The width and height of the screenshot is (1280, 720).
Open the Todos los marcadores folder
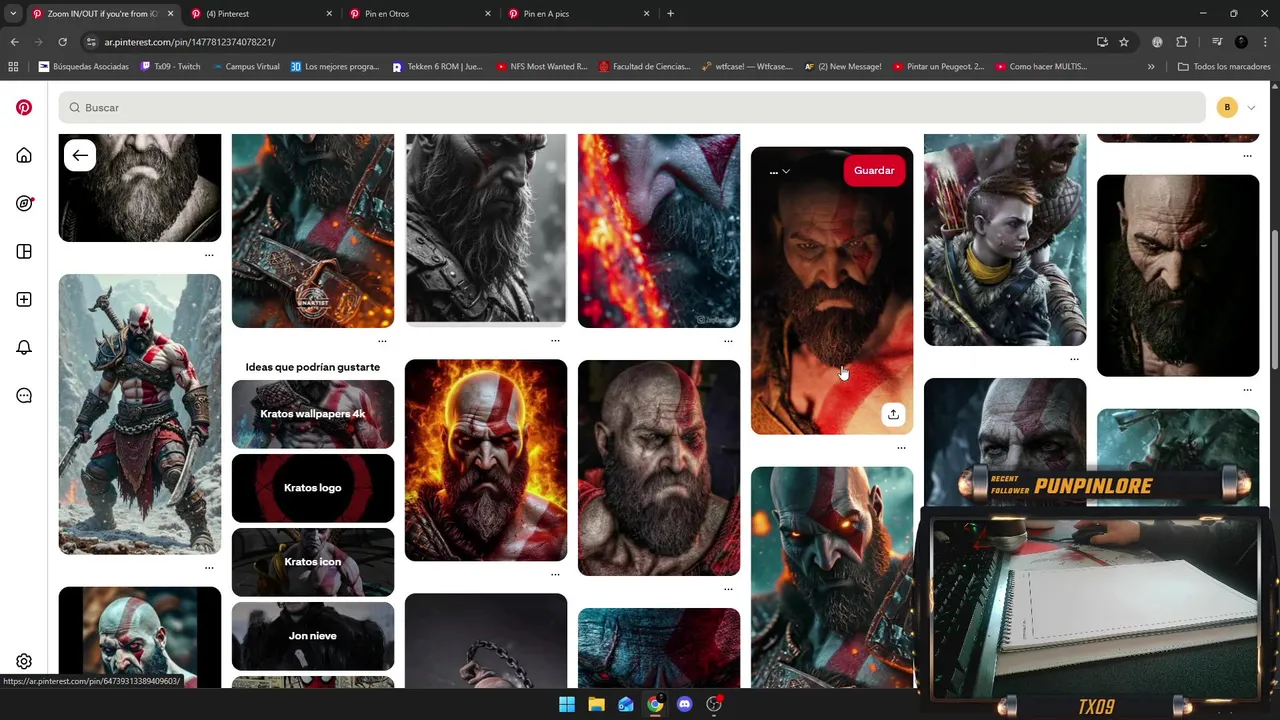[1224, 67]
